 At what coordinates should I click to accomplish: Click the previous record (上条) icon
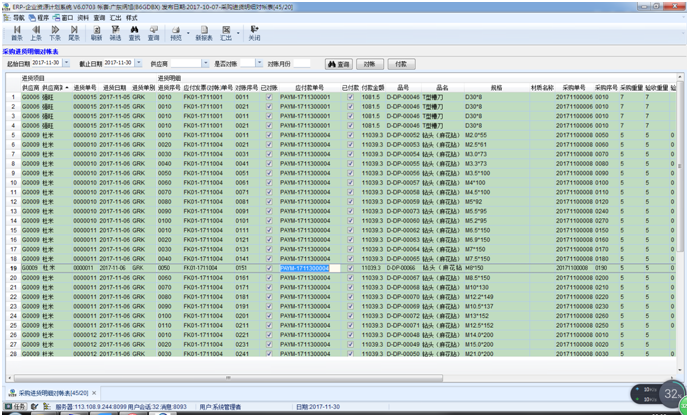(35, 33)
